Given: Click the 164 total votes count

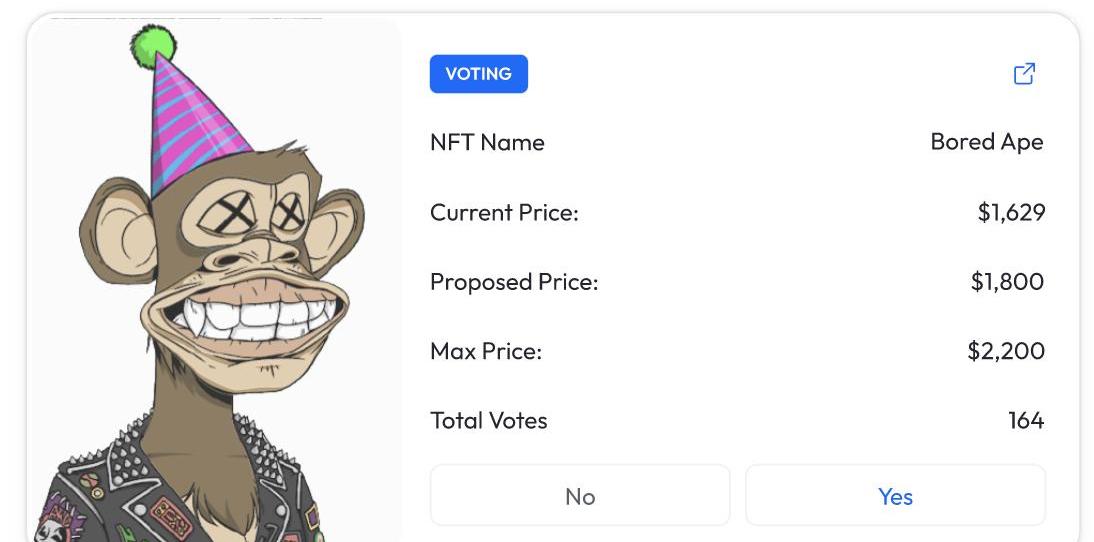Looking at the screenshot, I should (1026, 421).
